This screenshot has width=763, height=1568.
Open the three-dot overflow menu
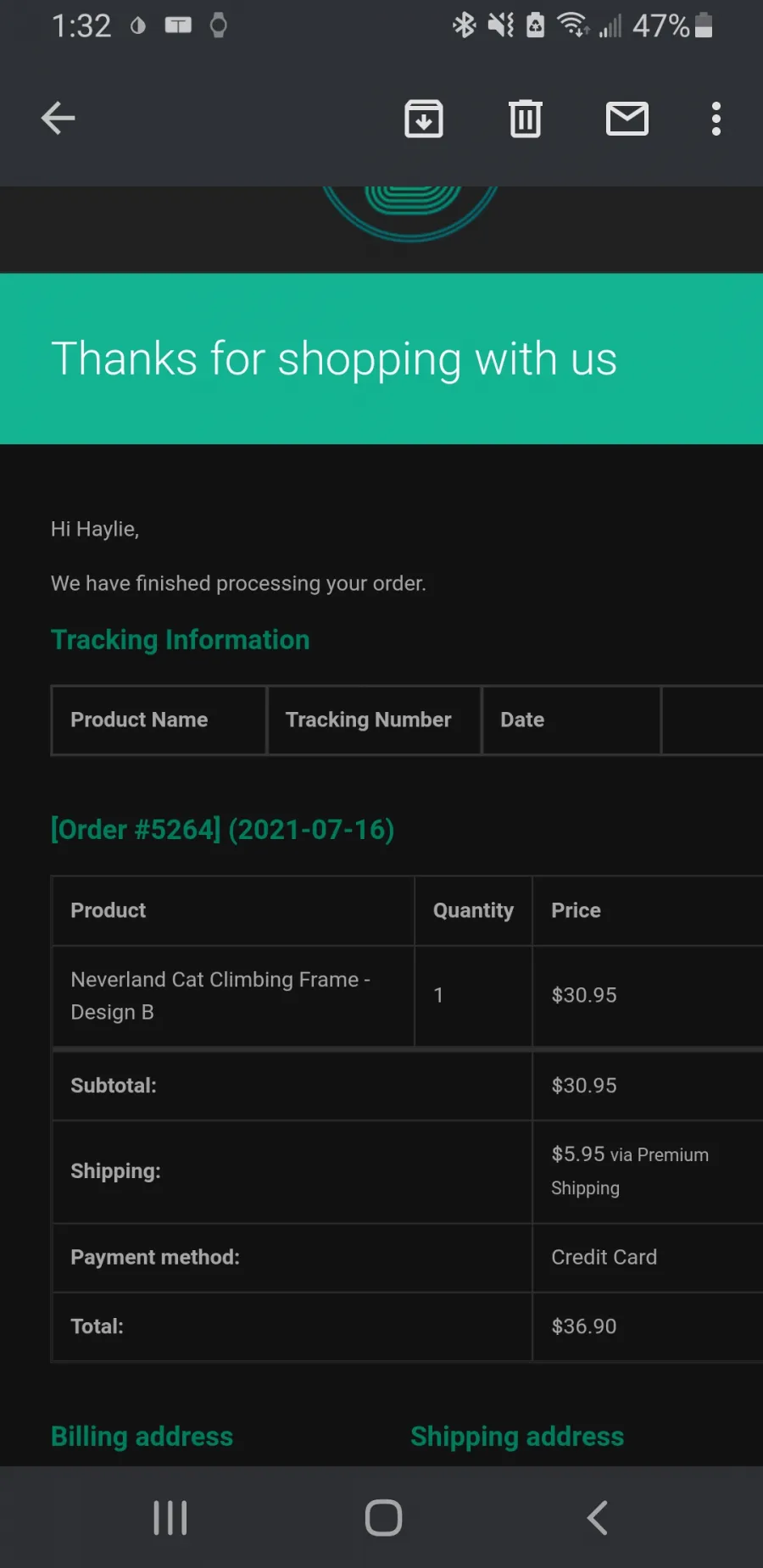tap(716, 119)
